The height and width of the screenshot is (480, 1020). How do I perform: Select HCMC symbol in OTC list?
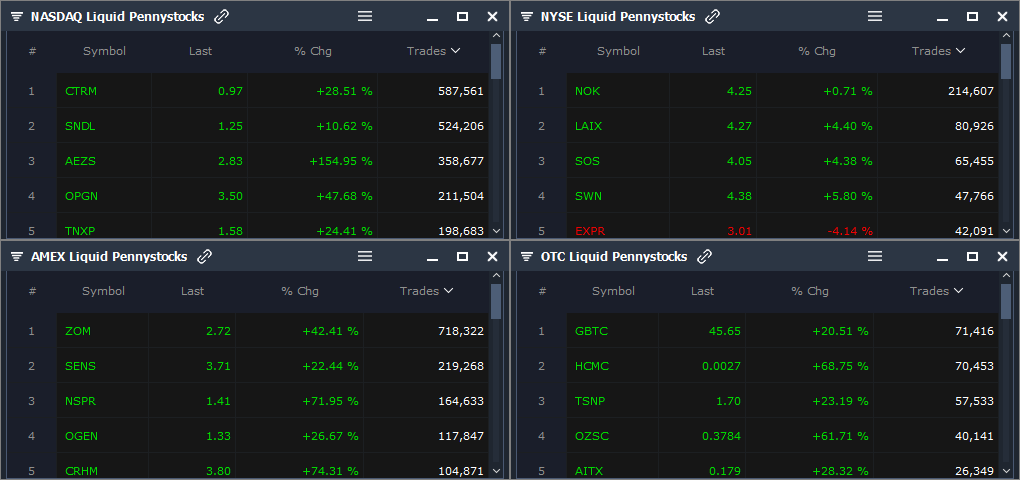(592, 366)
